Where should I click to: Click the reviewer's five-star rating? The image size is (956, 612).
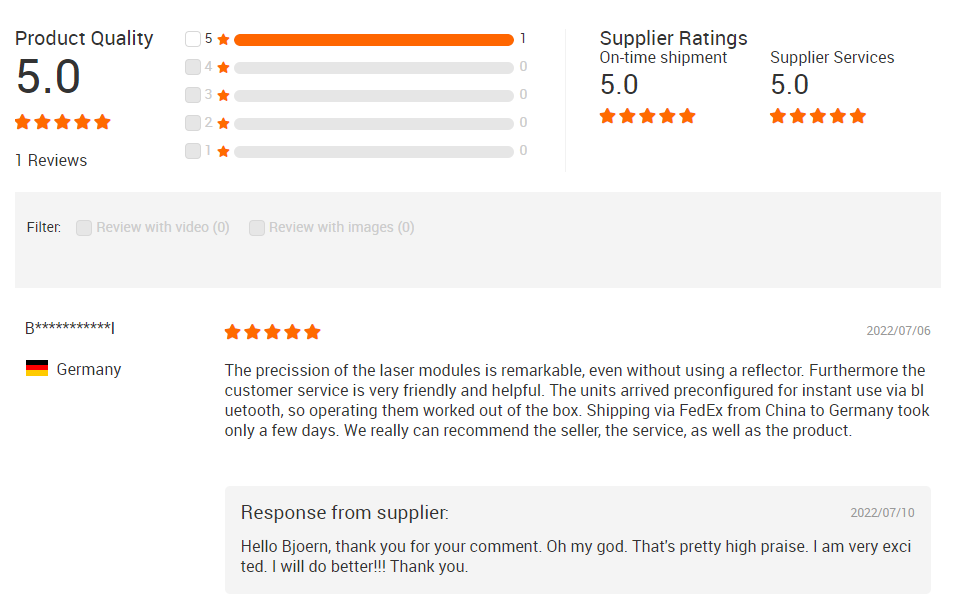click(273, 332)
